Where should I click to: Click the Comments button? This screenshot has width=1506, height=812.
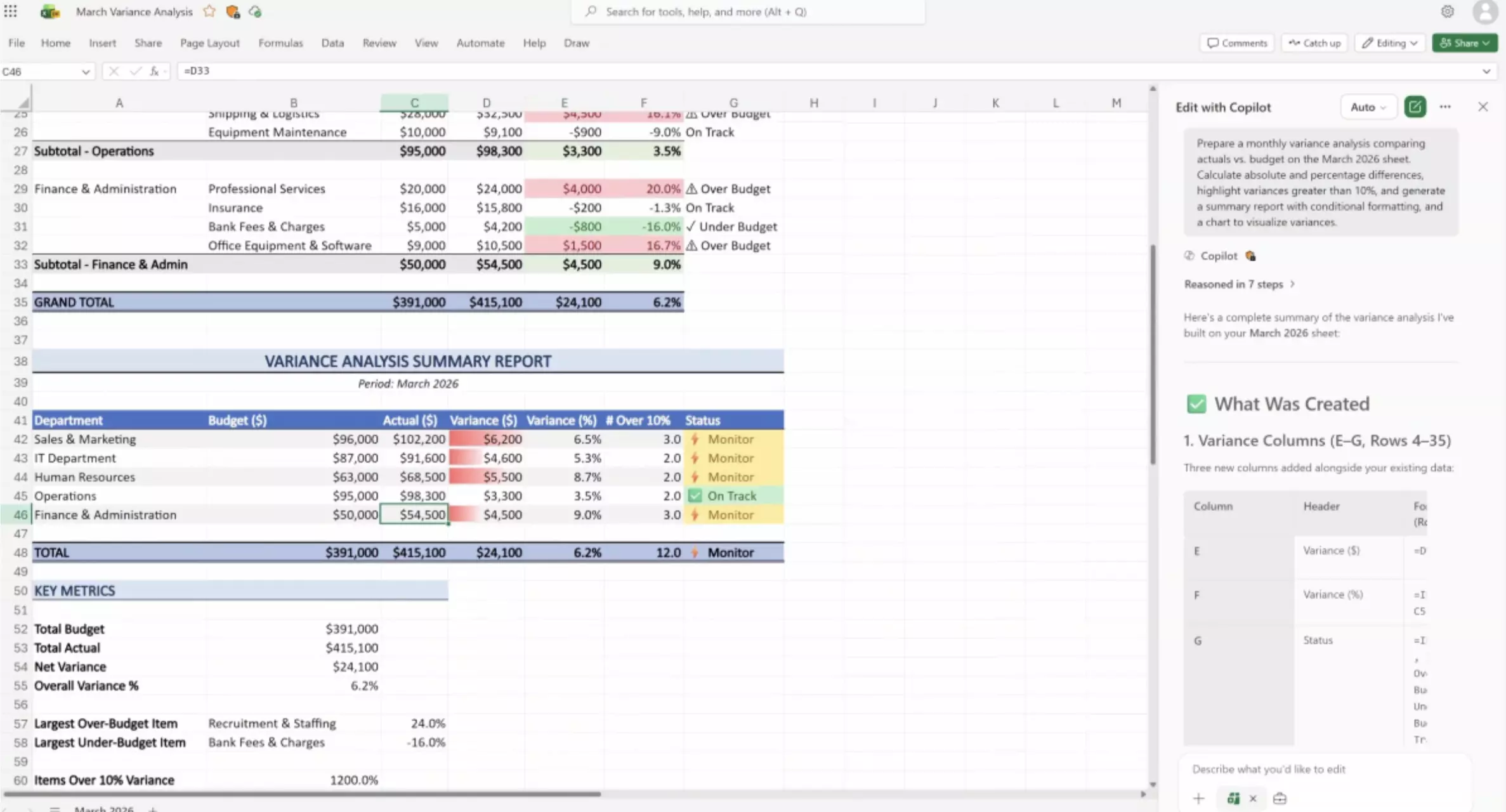1236,43
